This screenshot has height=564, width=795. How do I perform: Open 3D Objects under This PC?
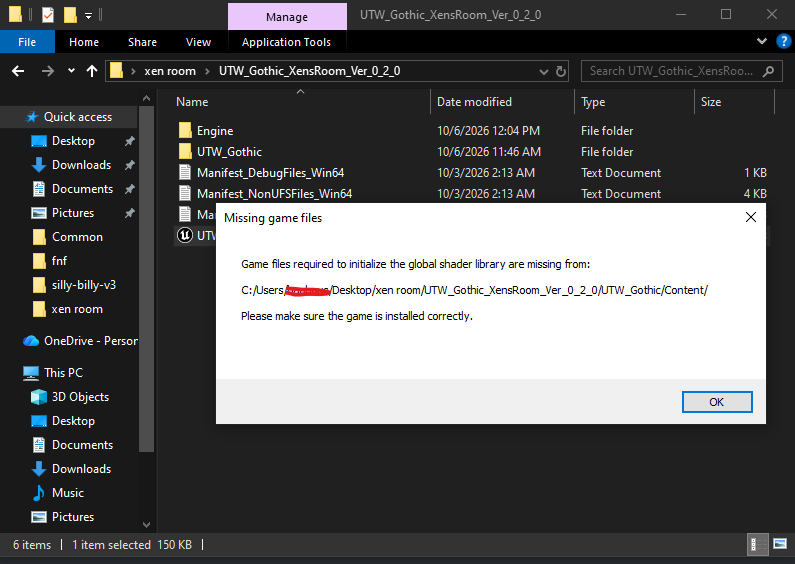[80, 397]
